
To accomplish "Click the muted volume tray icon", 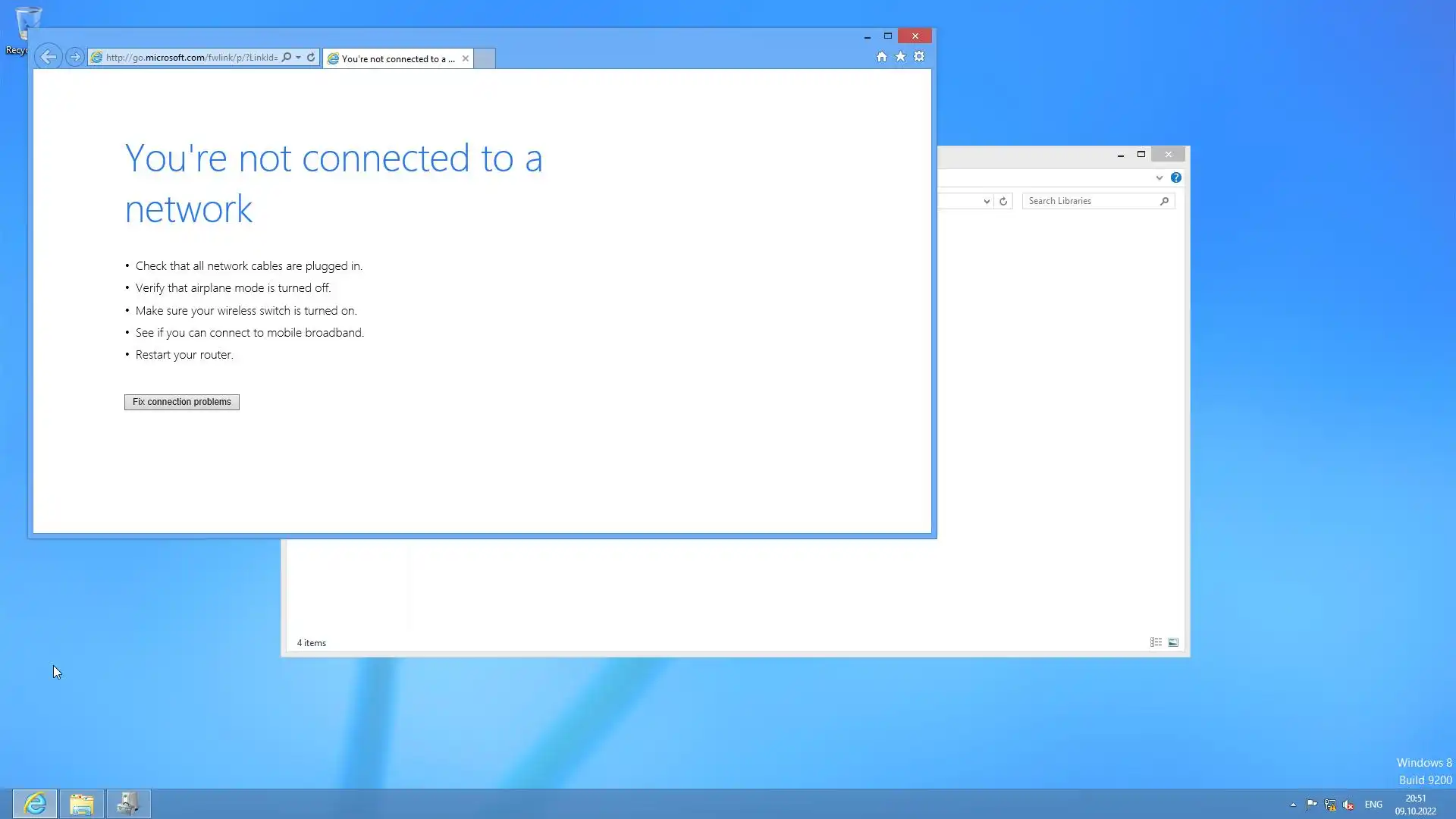I will click(1348, 805).
